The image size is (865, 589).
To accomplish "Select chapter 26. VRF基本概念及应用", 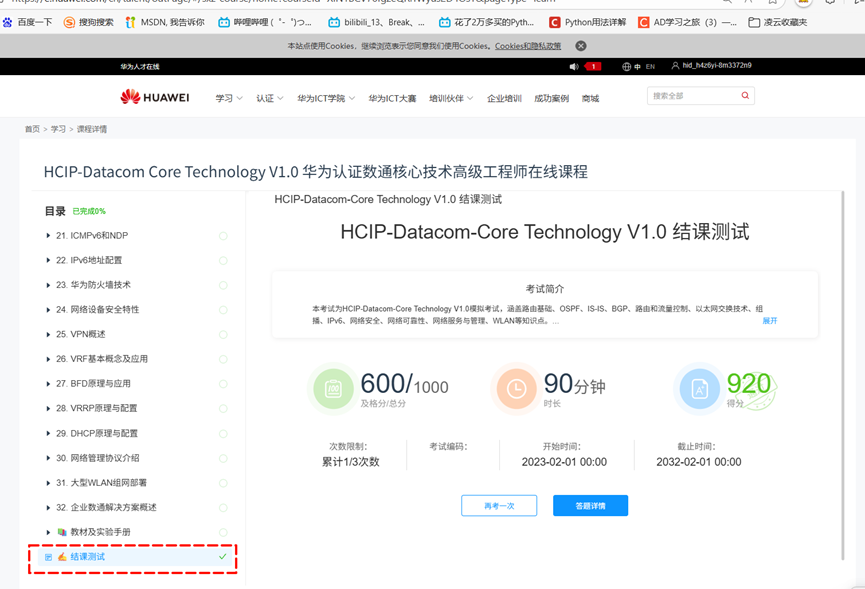I will (x=102, y=359).
